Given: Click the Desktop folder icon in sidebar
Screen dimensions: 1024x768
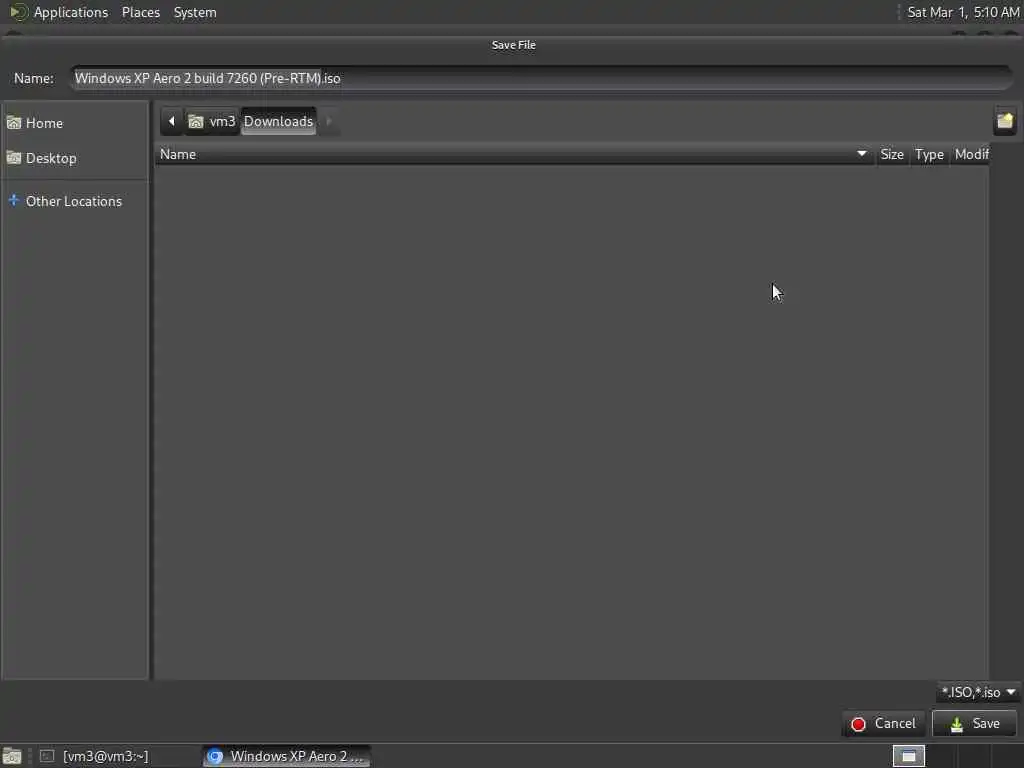Looking at the screenshot, I should click(14, 158).
